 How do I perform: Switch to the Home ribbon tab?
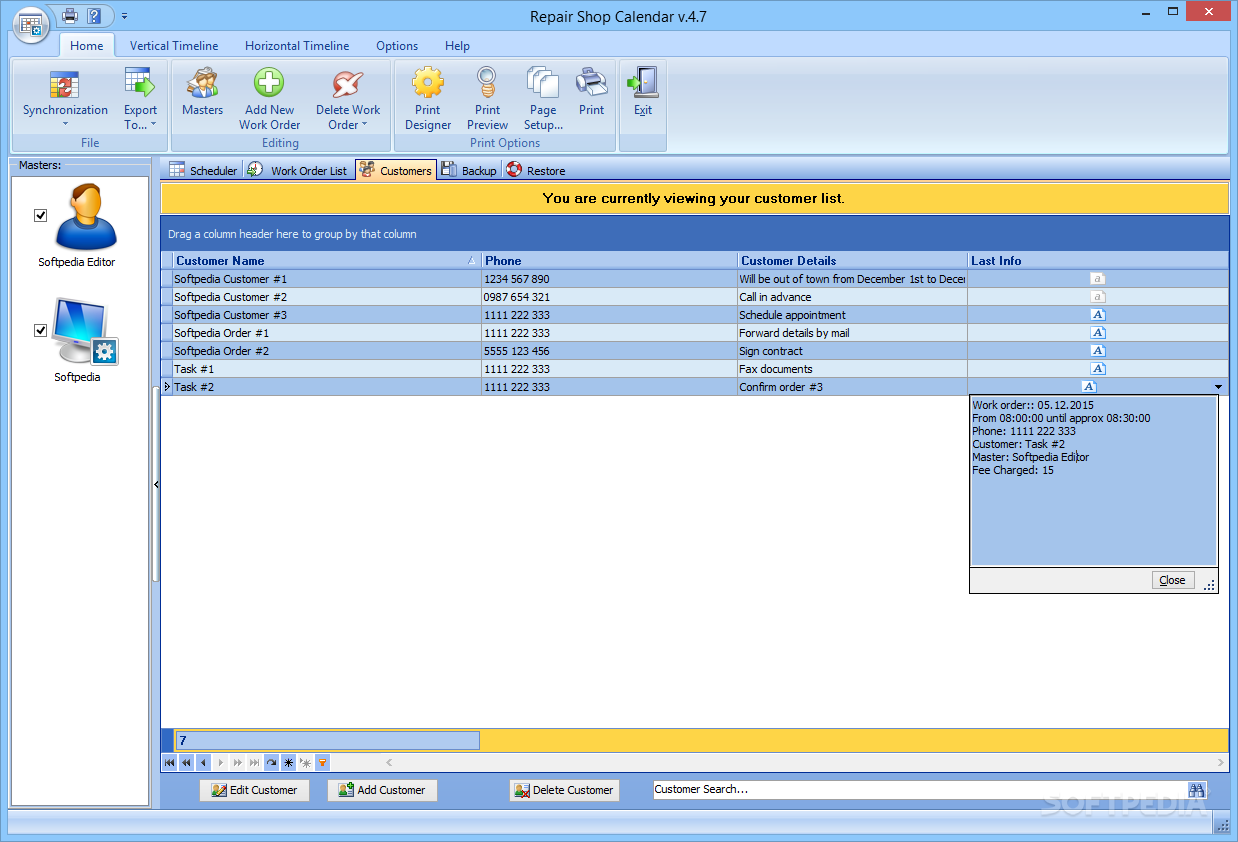coord(87,46)
